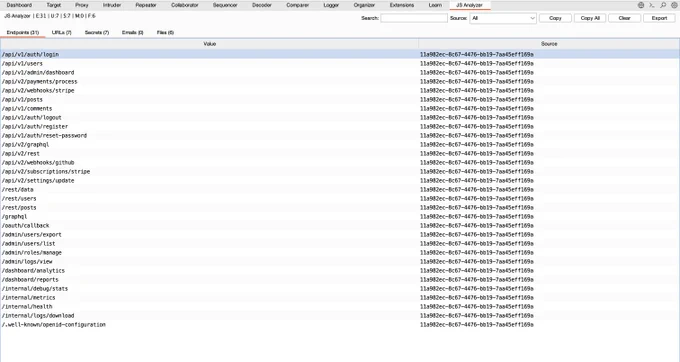Image resolution: width=680 pixels, height=362 pixels.
Task: Go to the Learn tab
Action: click(435, 5)
